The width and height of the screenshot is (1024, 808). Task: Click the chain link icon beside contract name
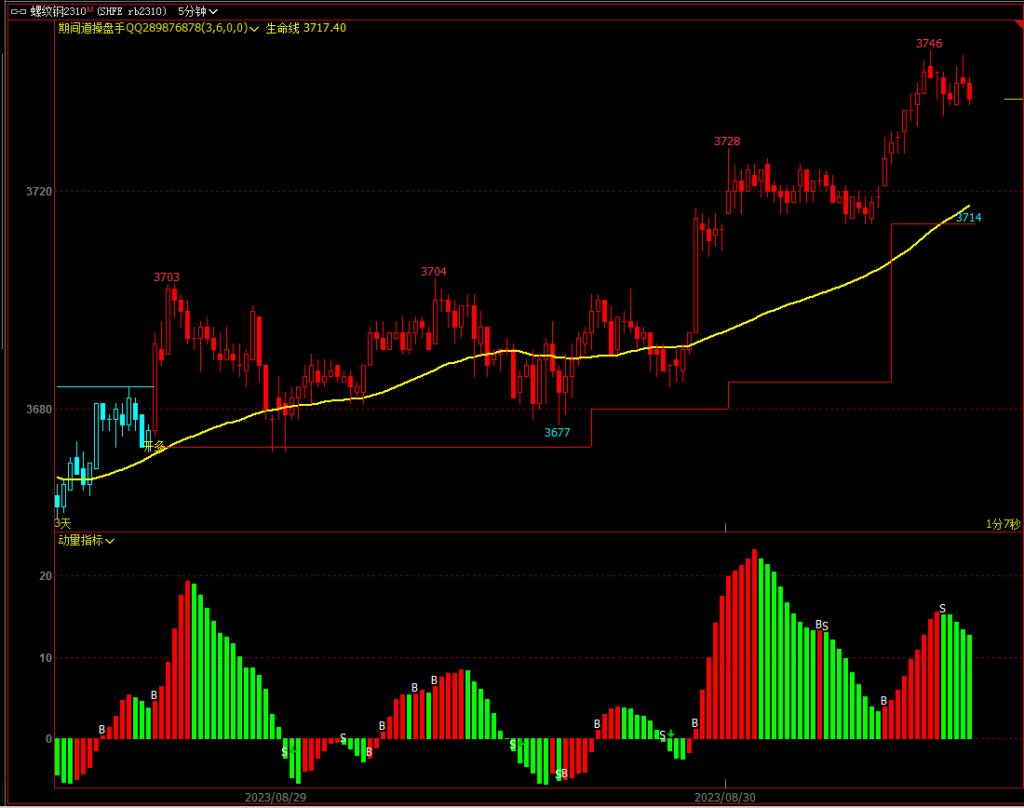tap(16, 10)
